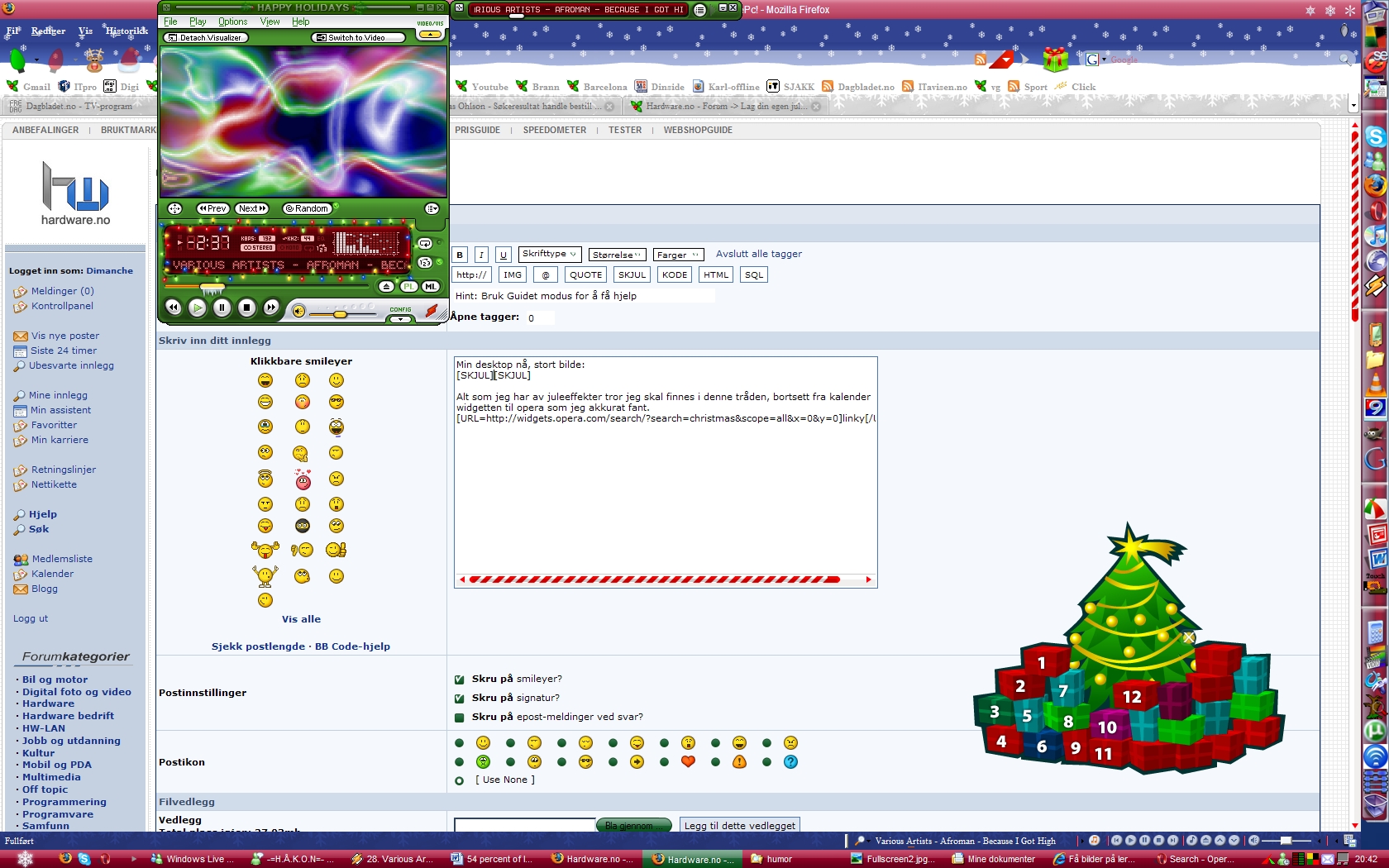Toggle Skru på smileyer checkbox
The width and height of the screenshot is (1389, 868).
(459, 680)
